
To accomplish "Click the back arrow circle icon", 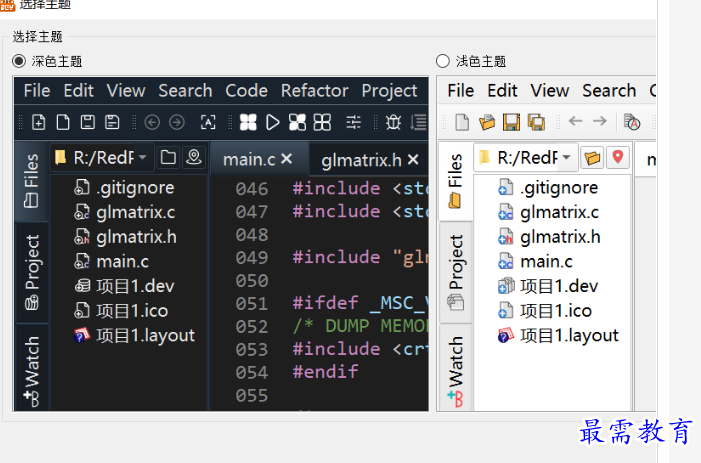I will tap(152, 122).
